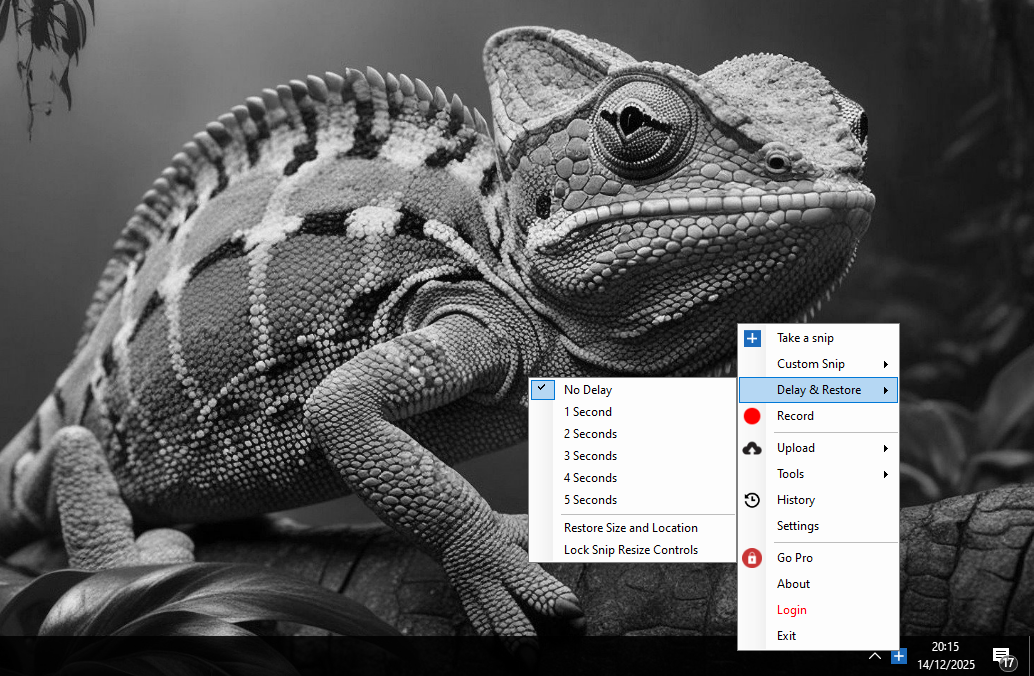Choose Exit to quit the app
This screenshot has width=1034, height=676.
pyautogui.click(x=787, y=636)
